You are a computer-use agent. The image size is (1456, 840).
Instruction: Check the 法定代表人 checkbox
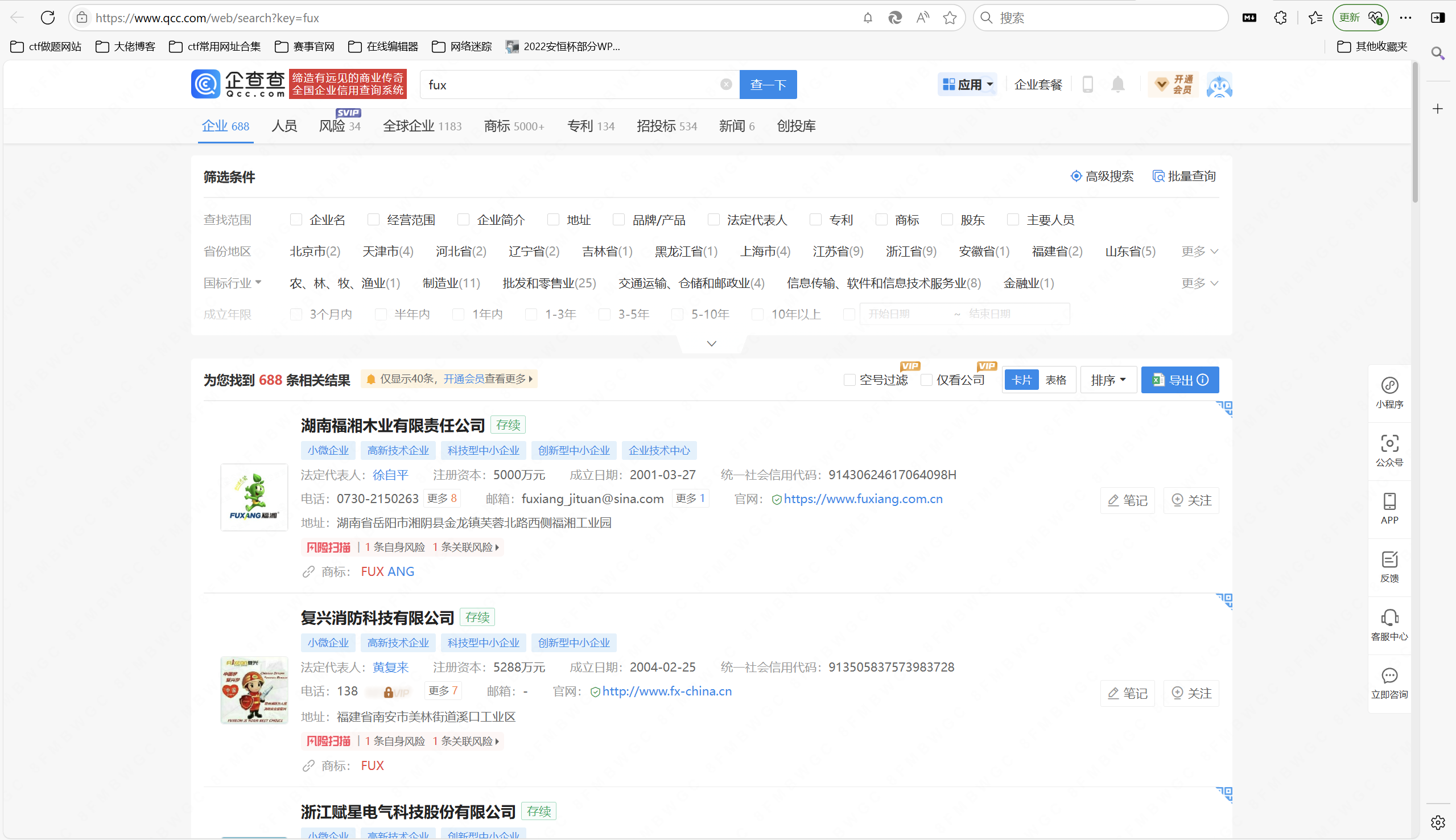click(x=713, y=219)
